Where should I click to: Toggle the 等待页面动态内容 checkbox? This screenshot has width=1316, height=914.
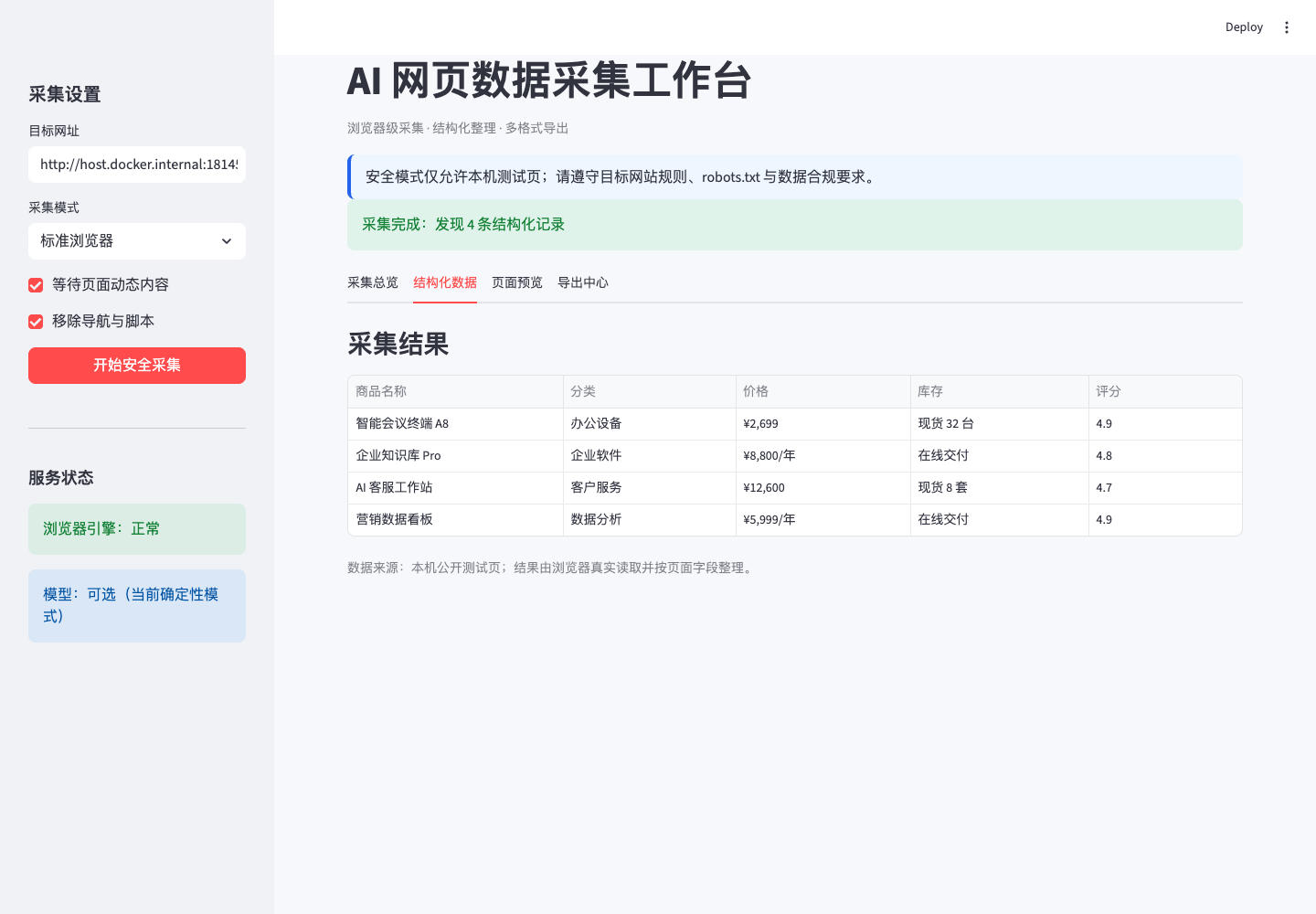point(36,285)
